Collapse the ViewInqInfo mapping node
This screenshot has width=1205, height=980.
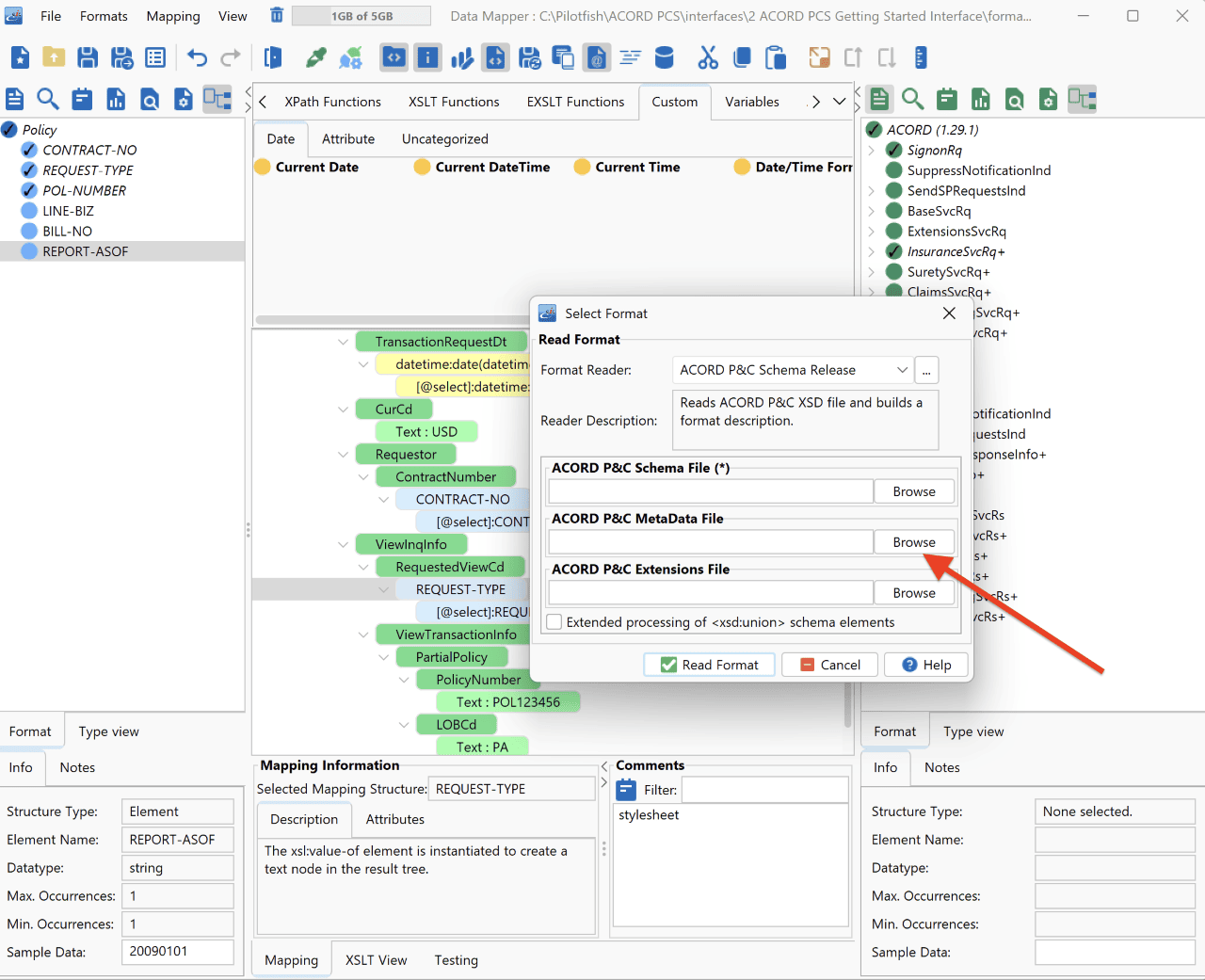[343, 544]
